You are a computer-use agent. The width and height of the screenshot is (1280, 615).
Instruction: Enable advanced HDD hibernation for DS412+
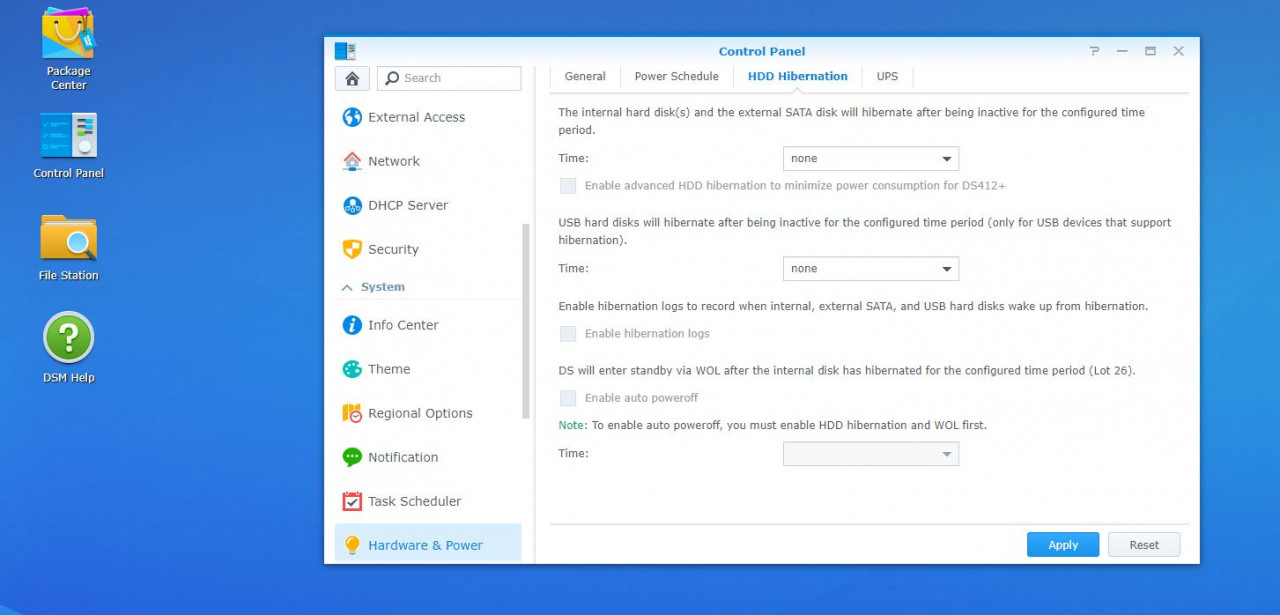pos(568,186)
